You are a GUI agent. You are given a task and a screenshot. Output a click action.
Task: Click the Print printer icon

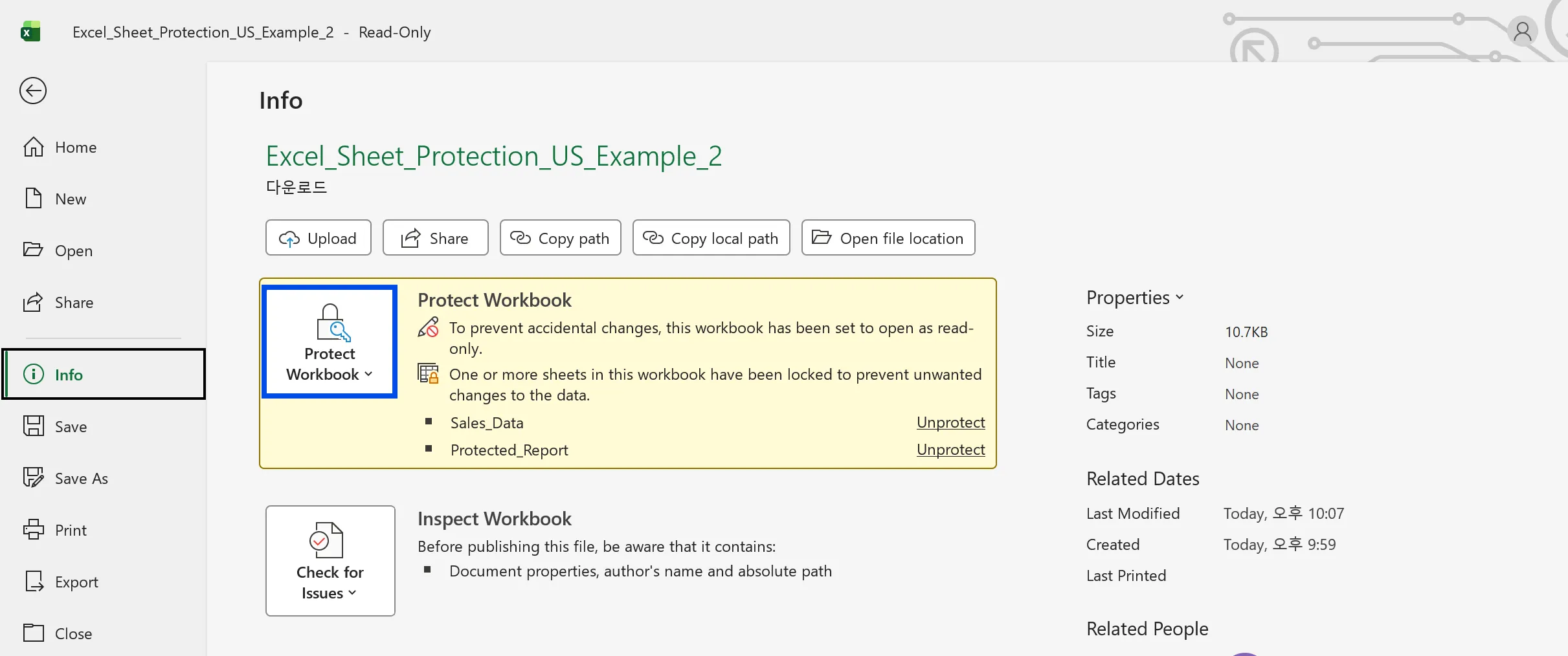(34, 530)
